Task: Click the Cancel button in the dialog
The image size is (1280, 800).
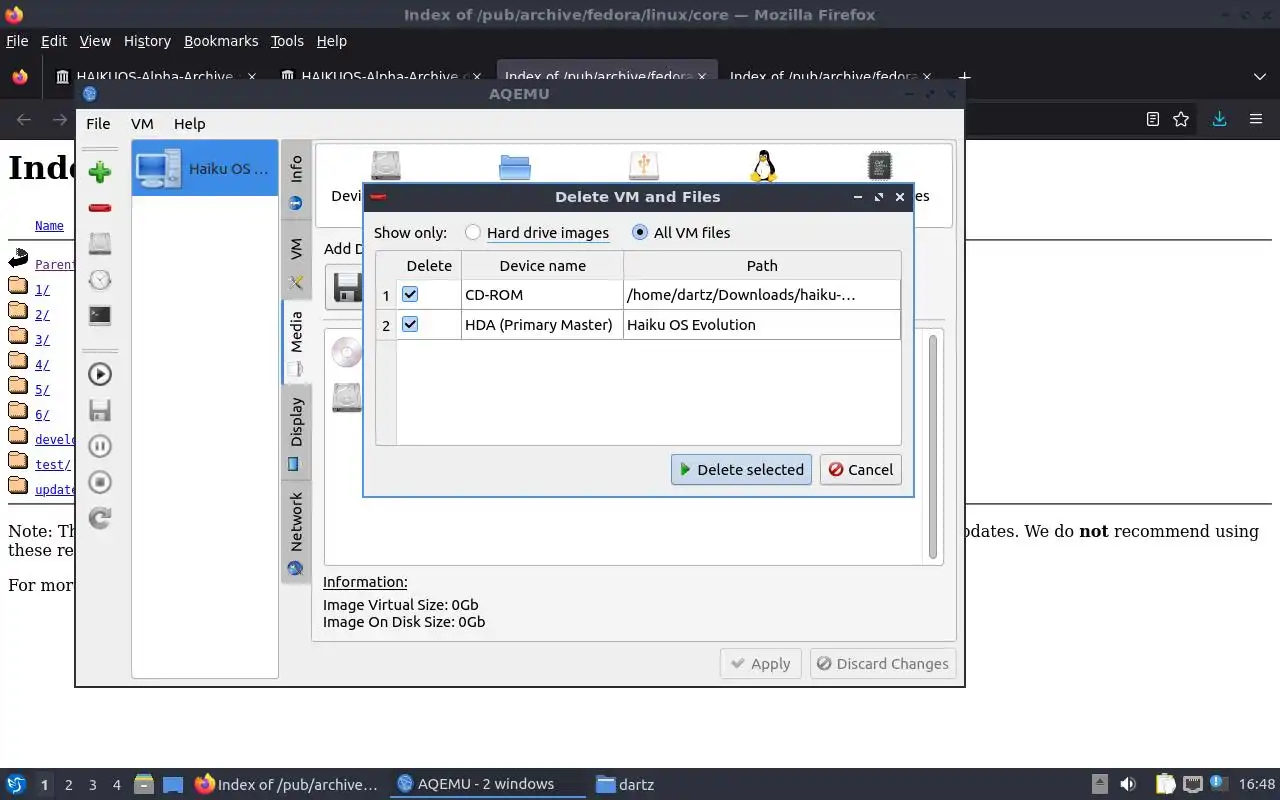Action: pos(860,470)
